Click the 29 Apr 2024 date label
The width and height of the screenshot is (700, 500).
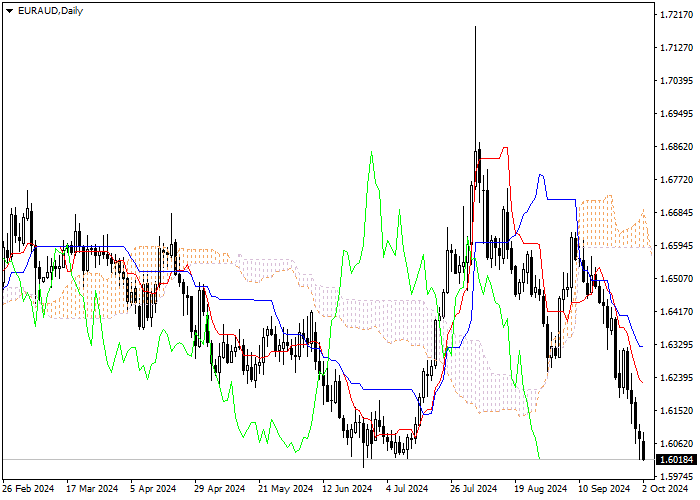220,489
